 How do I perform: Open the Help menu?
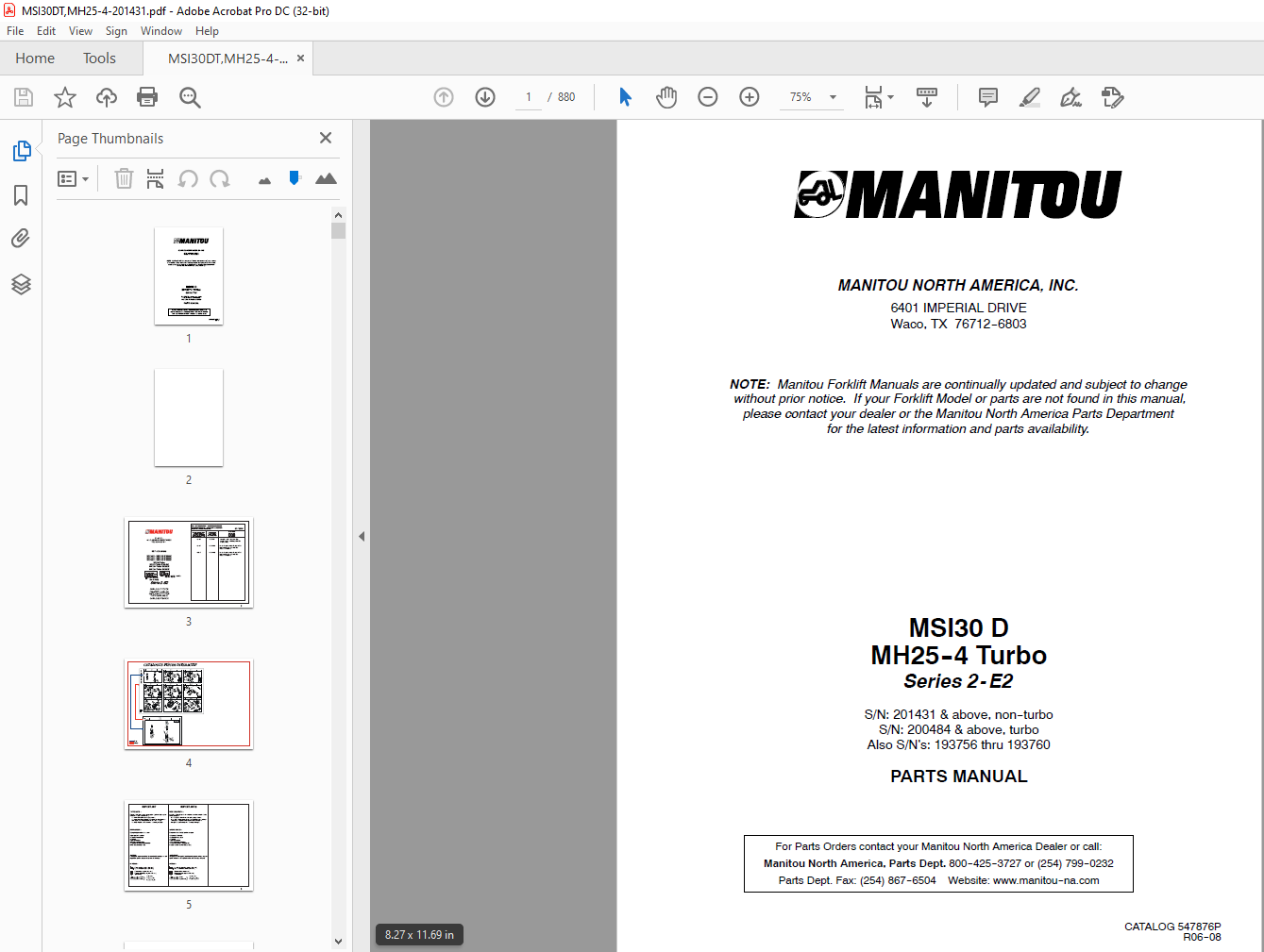(x=207, y=31)
